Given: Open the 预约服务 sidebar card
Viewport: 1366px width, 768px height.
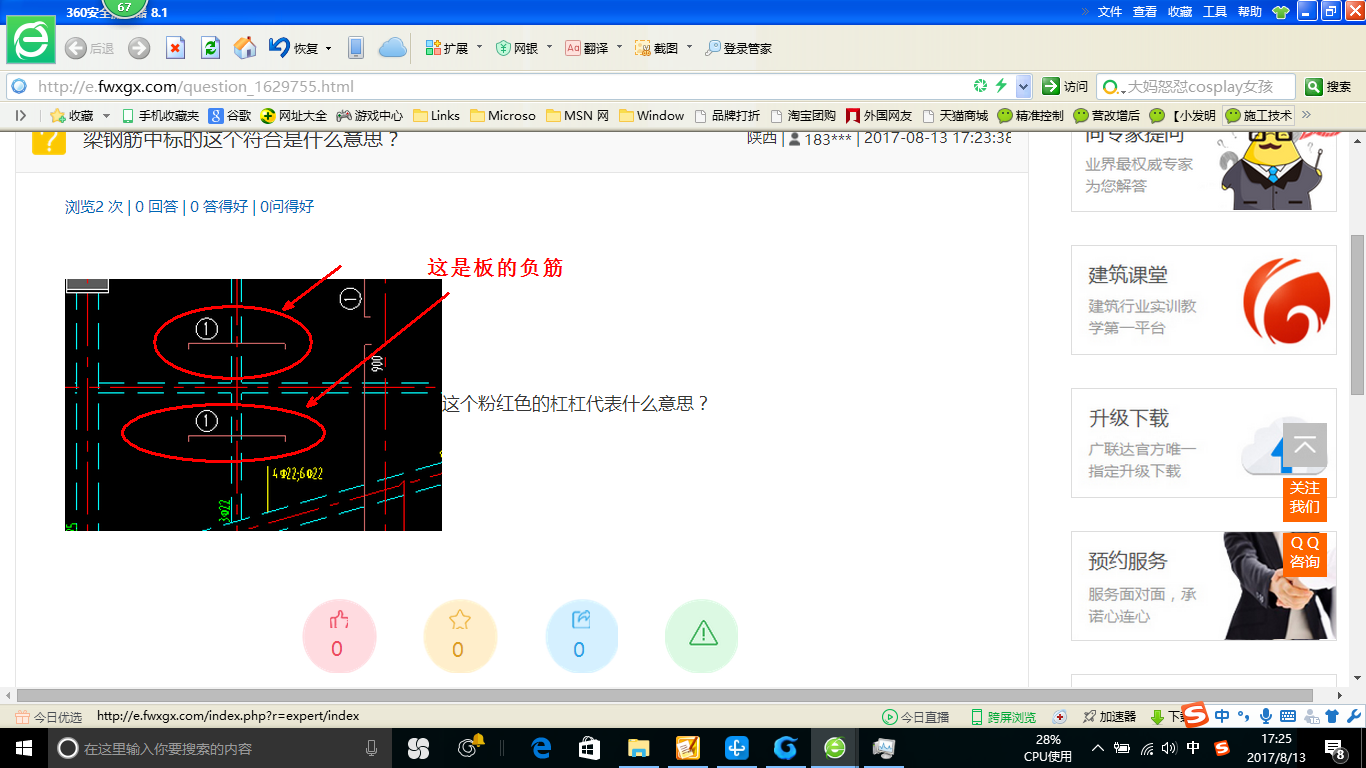Looking at the screenshot, I should pos(1204,586).
